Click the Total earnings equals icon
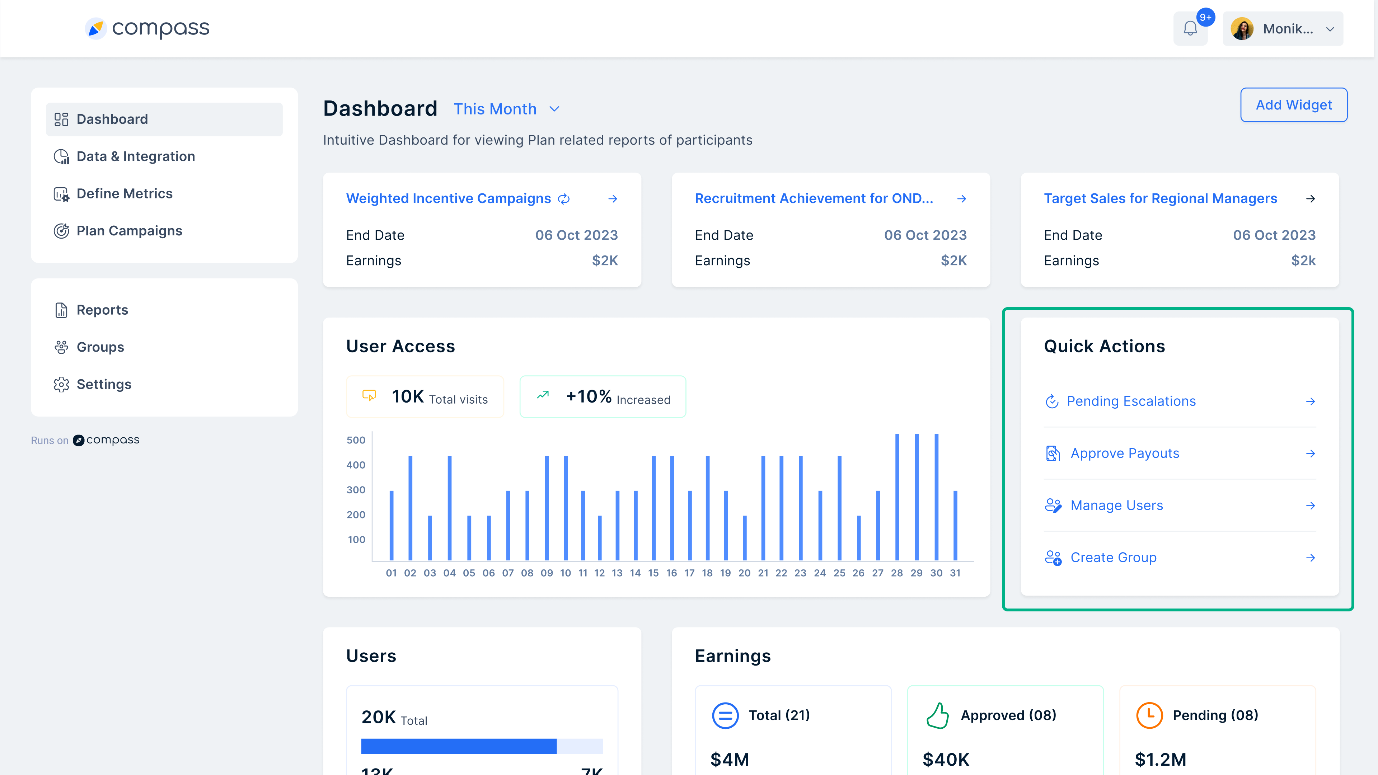The width and height of the screenshot is (1378, 775). (725, 715)
